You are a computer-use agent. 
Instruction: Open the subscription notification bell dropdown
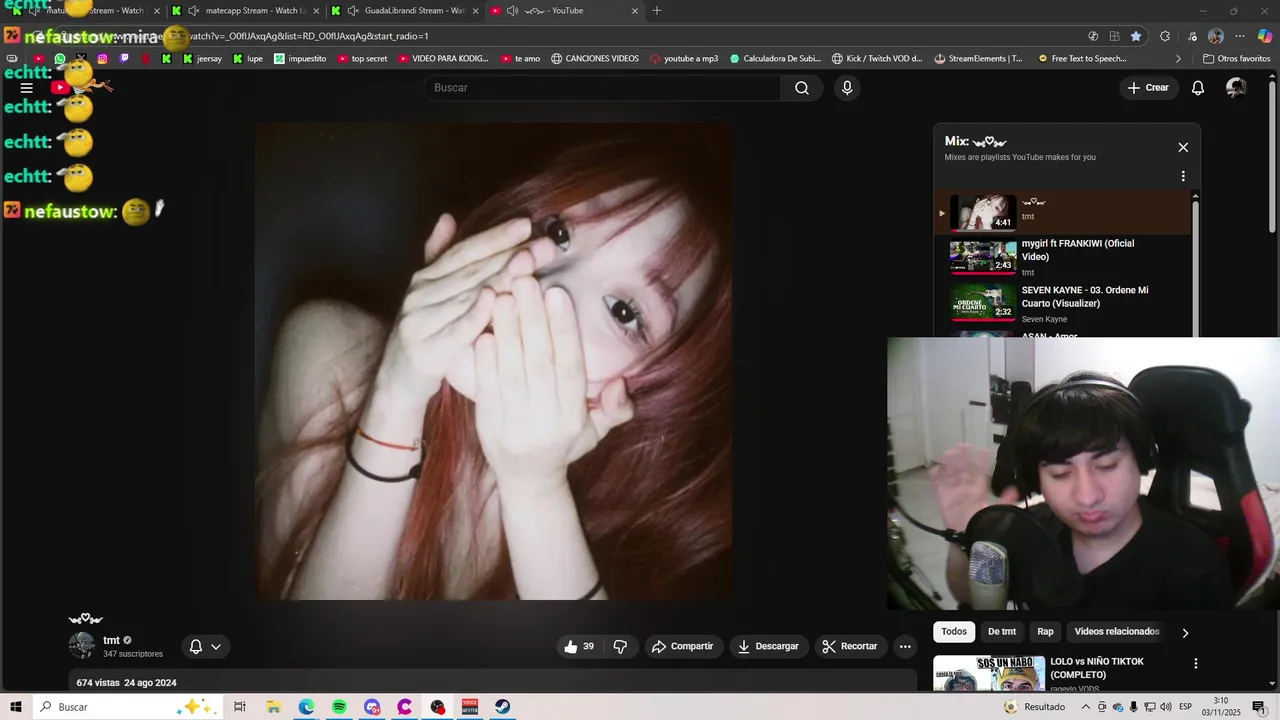click(205, 647)
